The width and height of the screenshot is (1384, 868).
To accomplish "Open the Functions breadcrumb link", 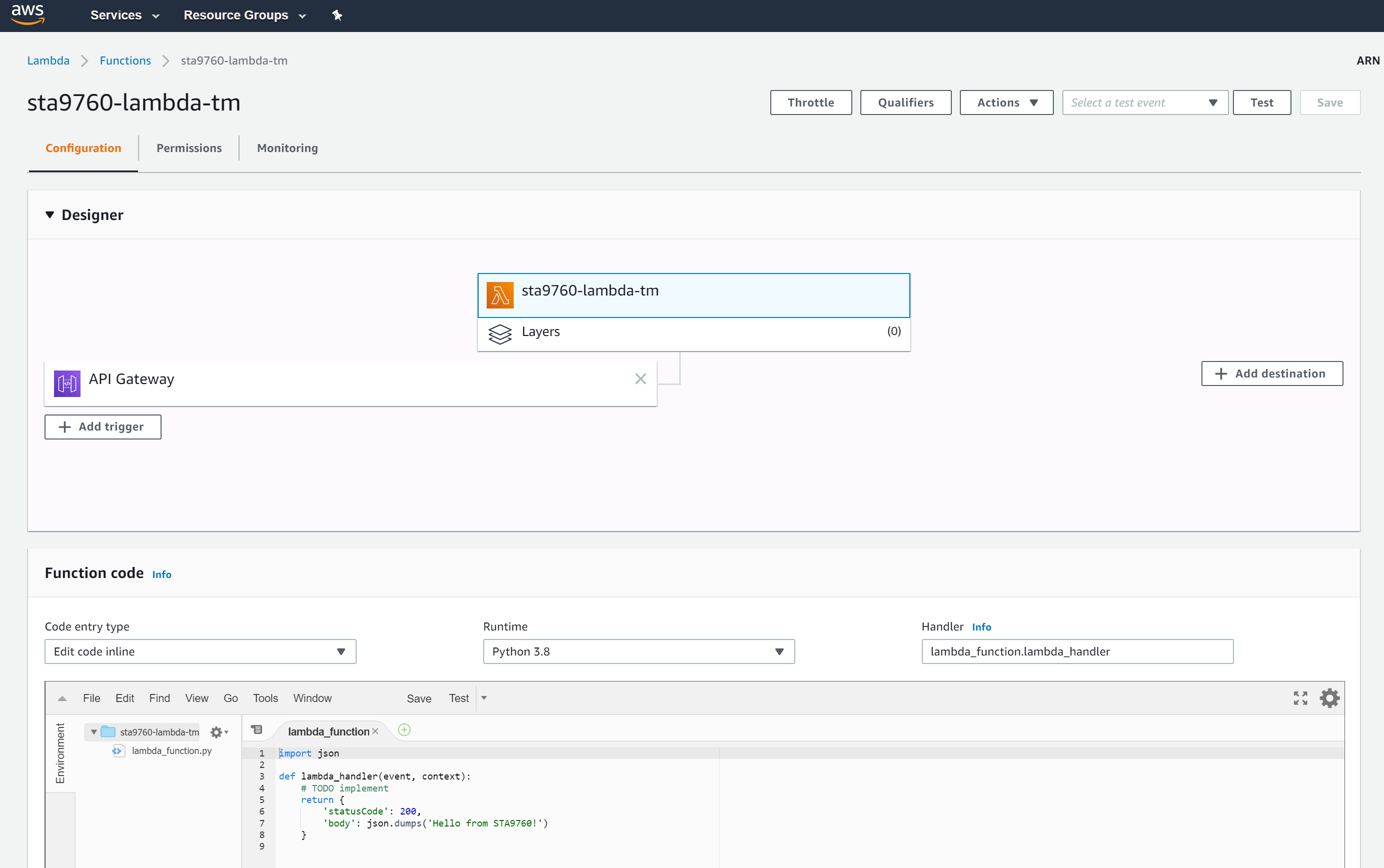I will pos(125,60).
